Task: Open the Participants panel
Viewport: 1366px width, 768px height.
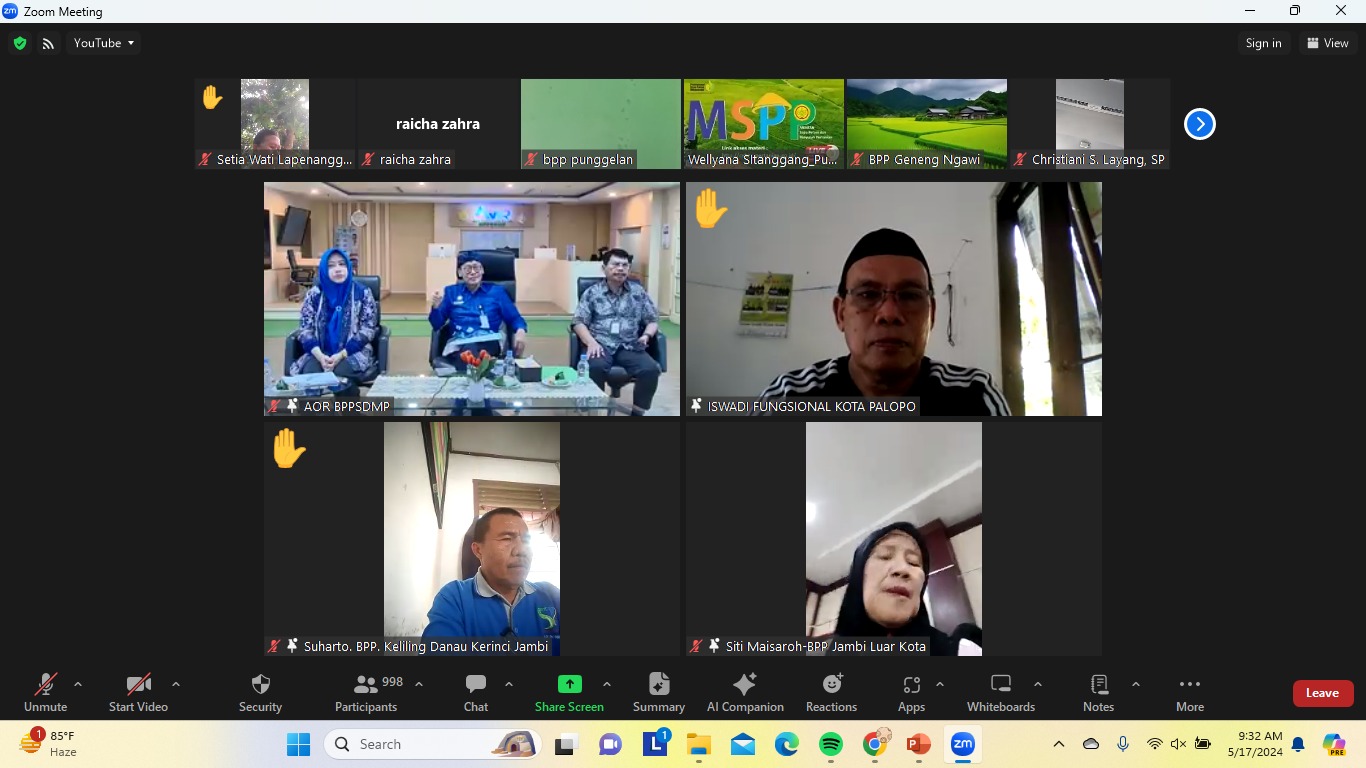Action: point(366,692)
